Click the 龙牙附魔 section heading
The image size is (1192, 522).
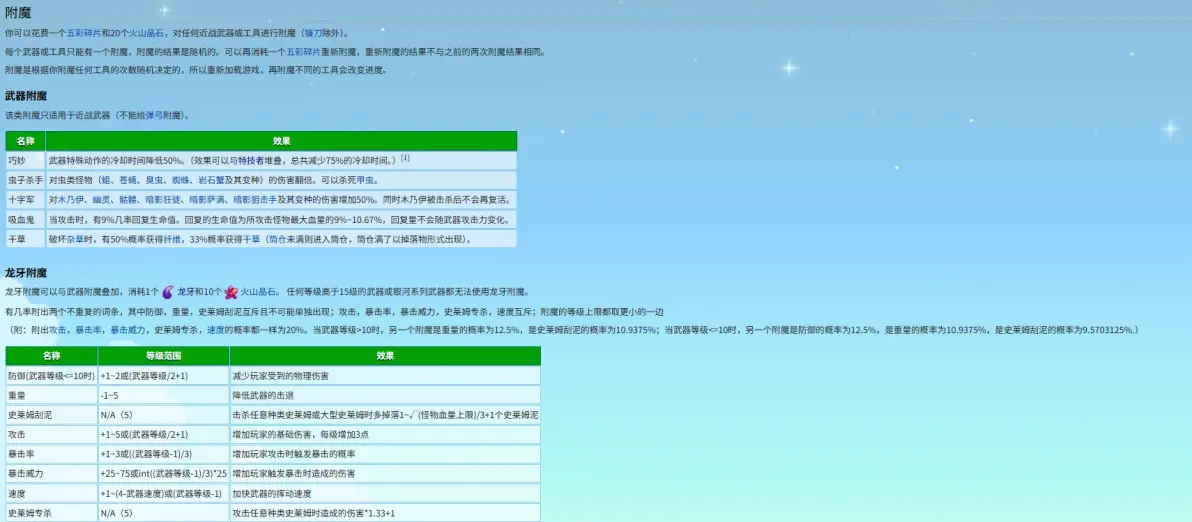pos(26,273)
